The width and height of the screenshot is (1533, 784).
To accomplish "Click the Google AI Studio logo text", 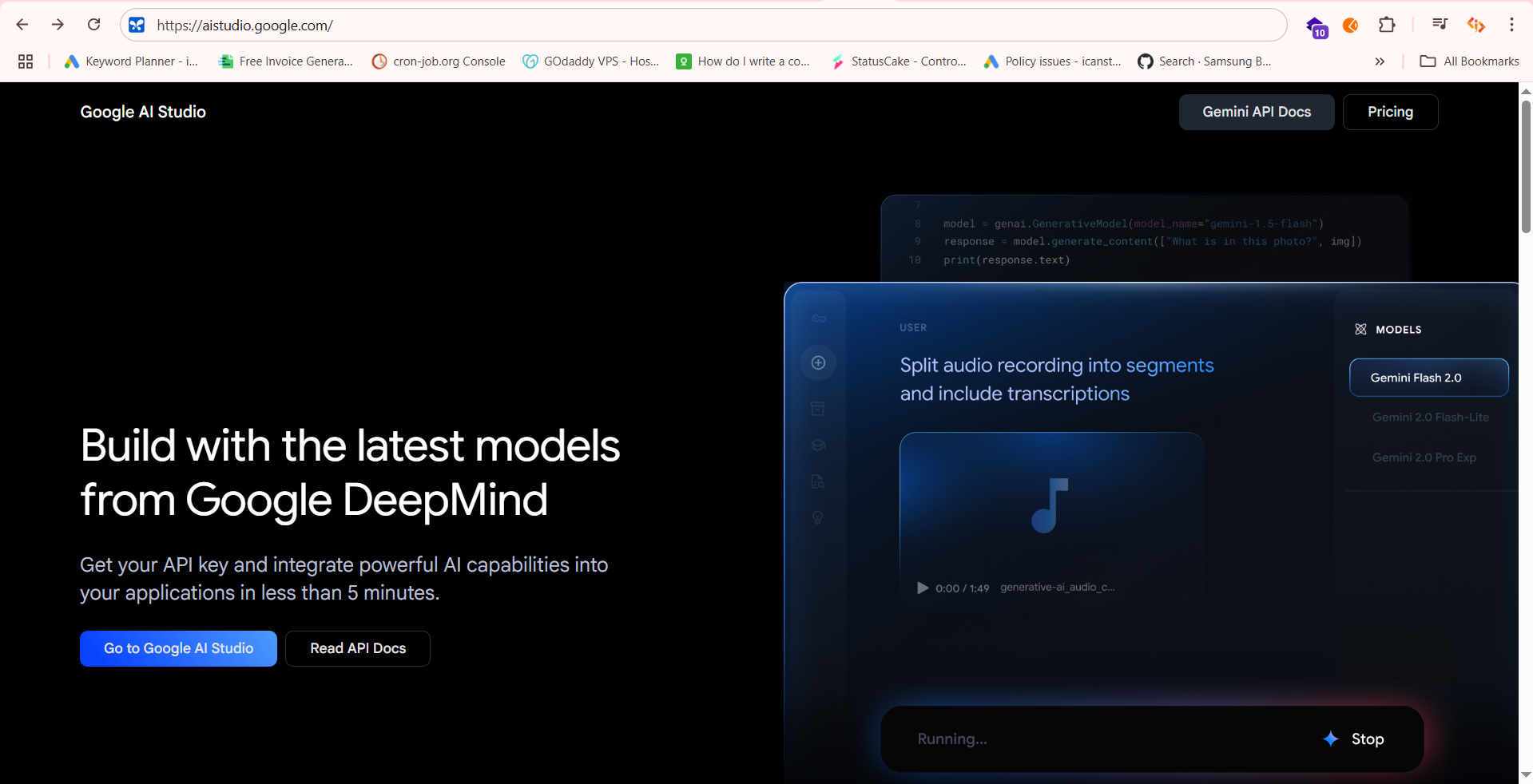I will coord(143,112).
